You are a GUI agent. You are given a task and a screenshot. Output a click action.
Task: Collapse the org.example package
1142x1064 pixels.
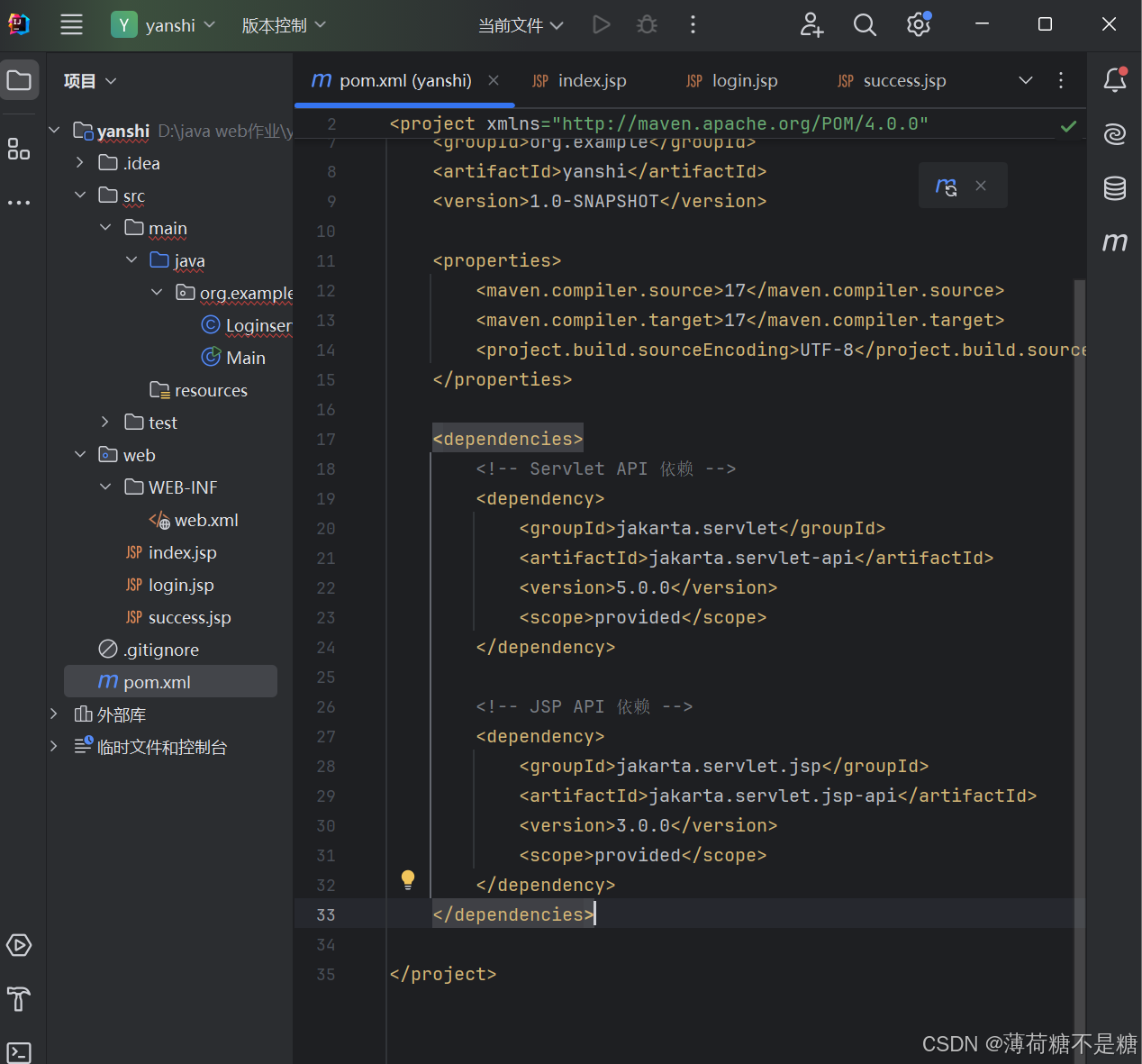pyautogui.click(x=157, y=293)
